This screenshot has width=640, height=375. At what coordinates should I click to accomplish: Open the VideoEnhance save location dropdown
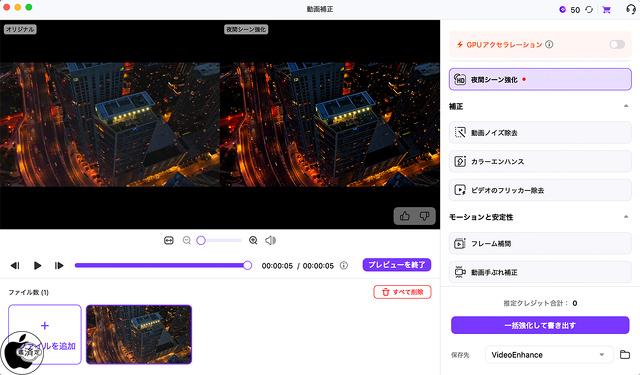click(549, 355)
